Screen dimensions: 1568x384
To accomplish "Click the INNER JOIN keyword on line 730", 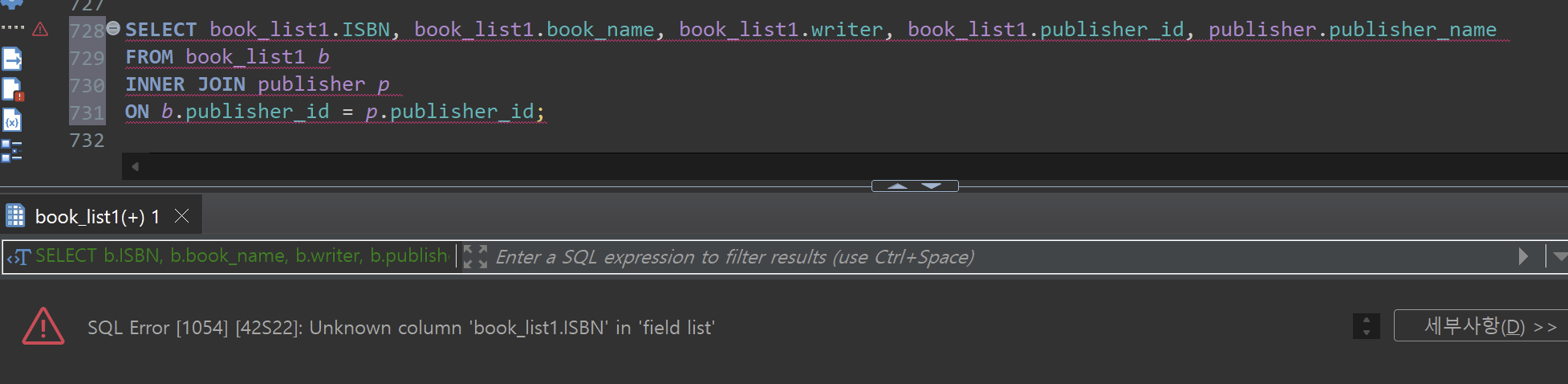I will [x=185, y=84].
